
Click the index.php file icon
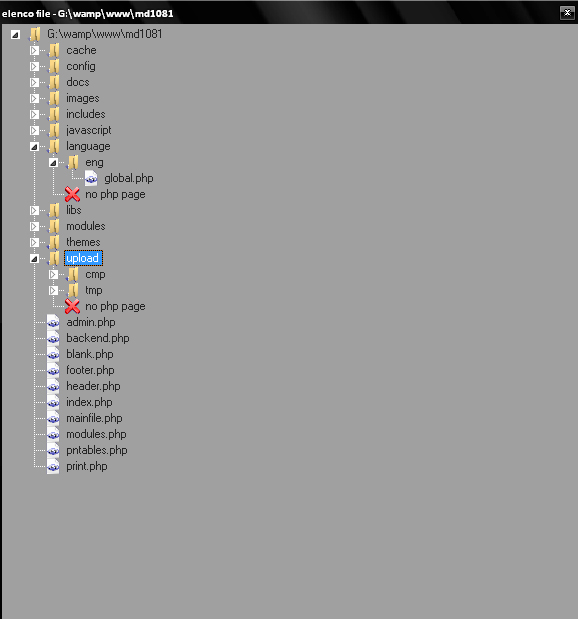[x=53, y=402]
